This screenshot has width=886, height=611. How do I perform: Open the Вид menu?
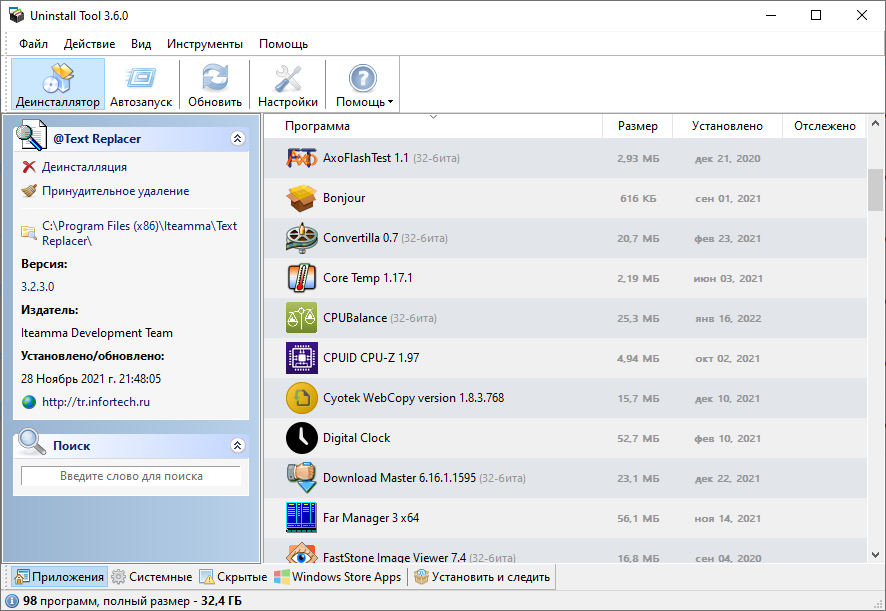tap(141, 44)
